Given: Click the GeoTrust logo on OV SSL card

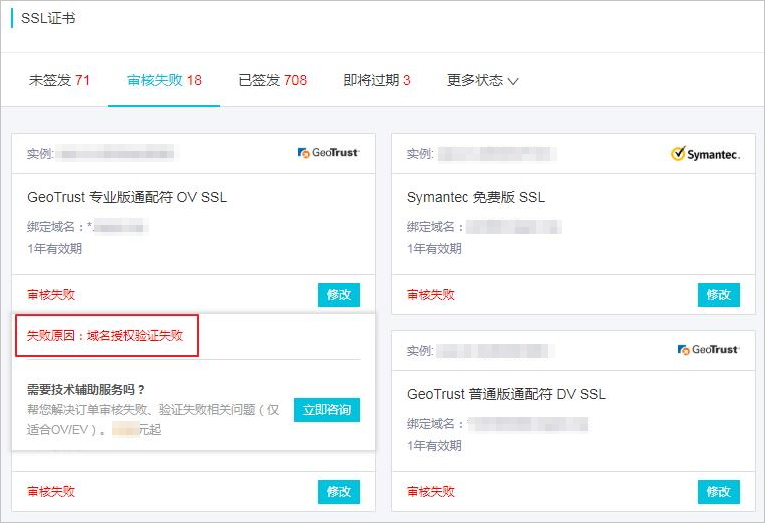Looking at the screenshot, I should [x=328, y=153].
